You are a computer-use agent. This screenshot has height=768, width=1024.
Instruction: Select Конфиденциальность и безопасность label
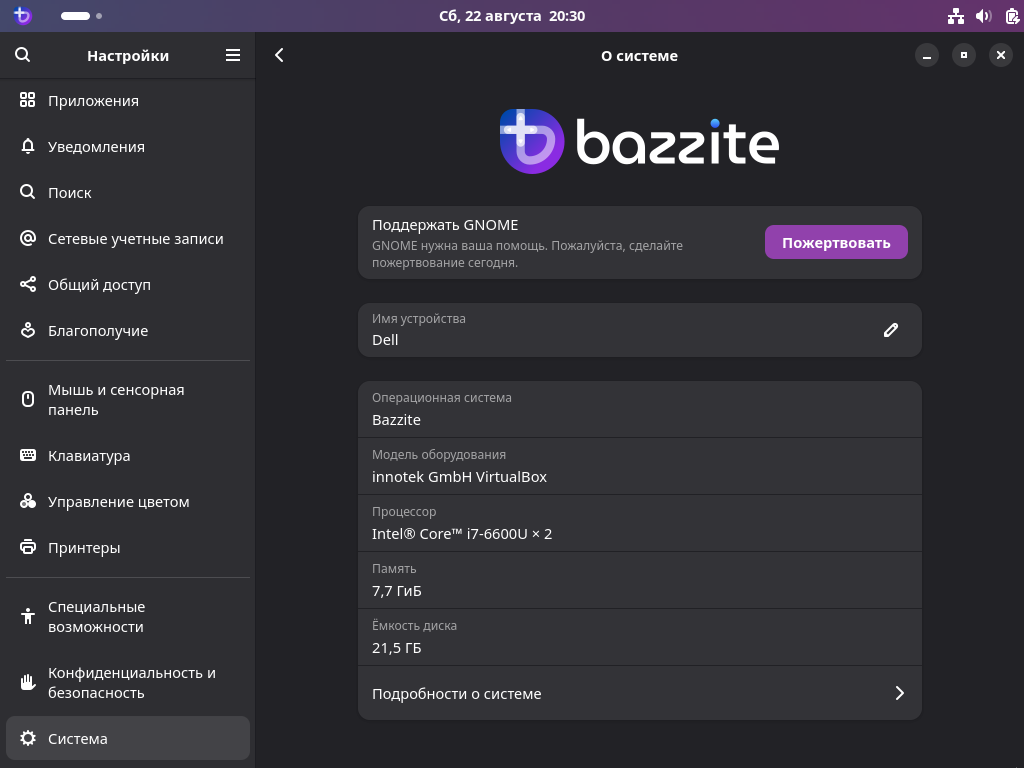pos(132,682)
